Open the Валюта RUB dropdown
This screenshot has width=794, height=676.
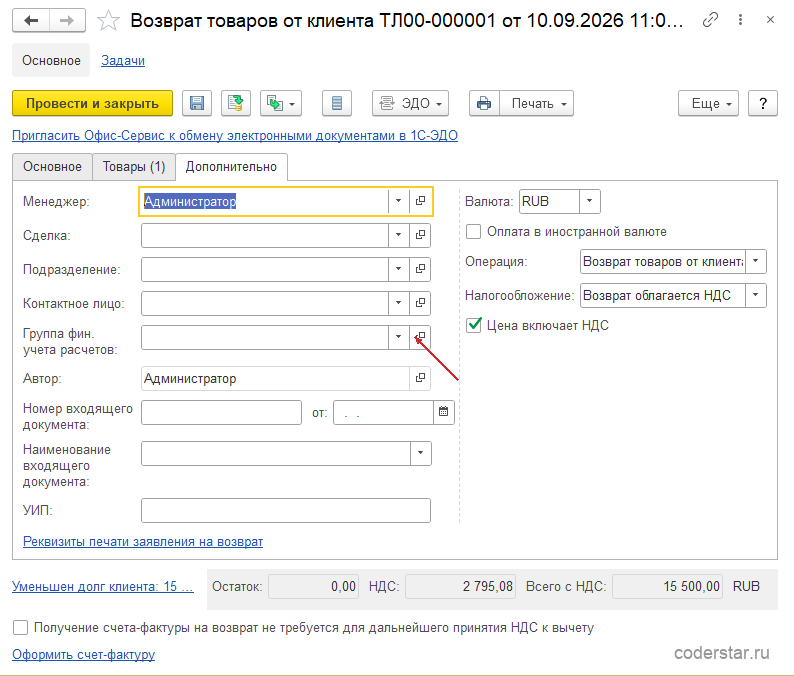pos(589,201)
